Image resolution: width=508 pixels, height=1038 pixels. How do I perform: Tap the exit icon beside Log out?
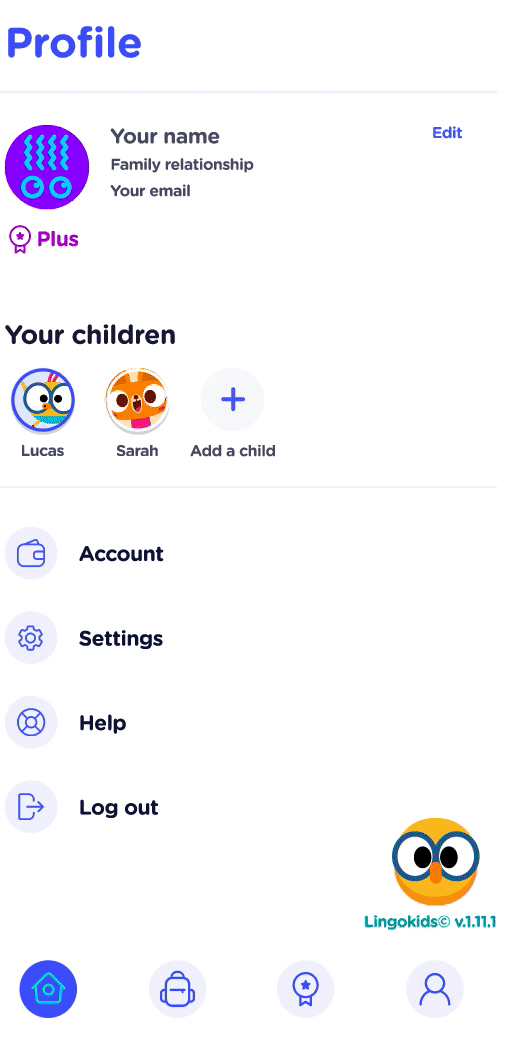coord(31,807)
